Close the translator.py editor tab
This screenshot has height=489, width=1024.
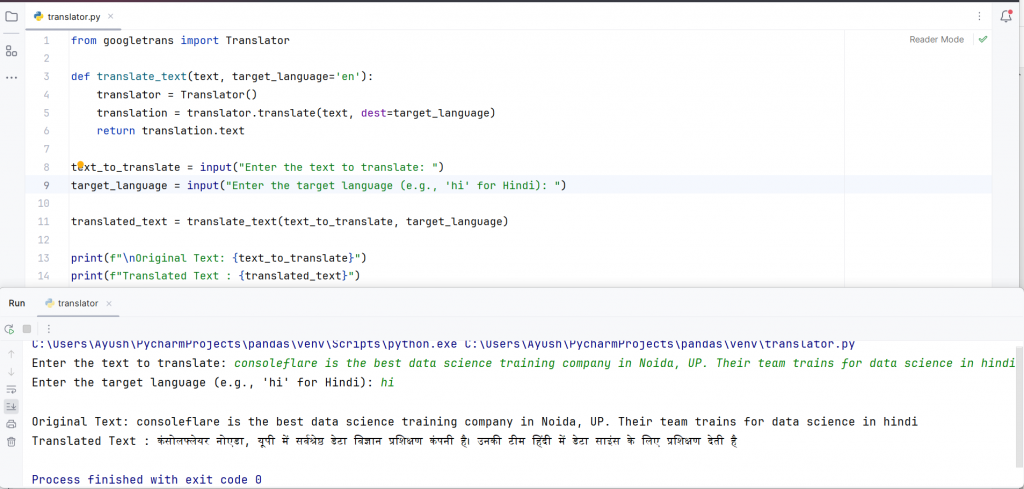click(x=112, y=17)
